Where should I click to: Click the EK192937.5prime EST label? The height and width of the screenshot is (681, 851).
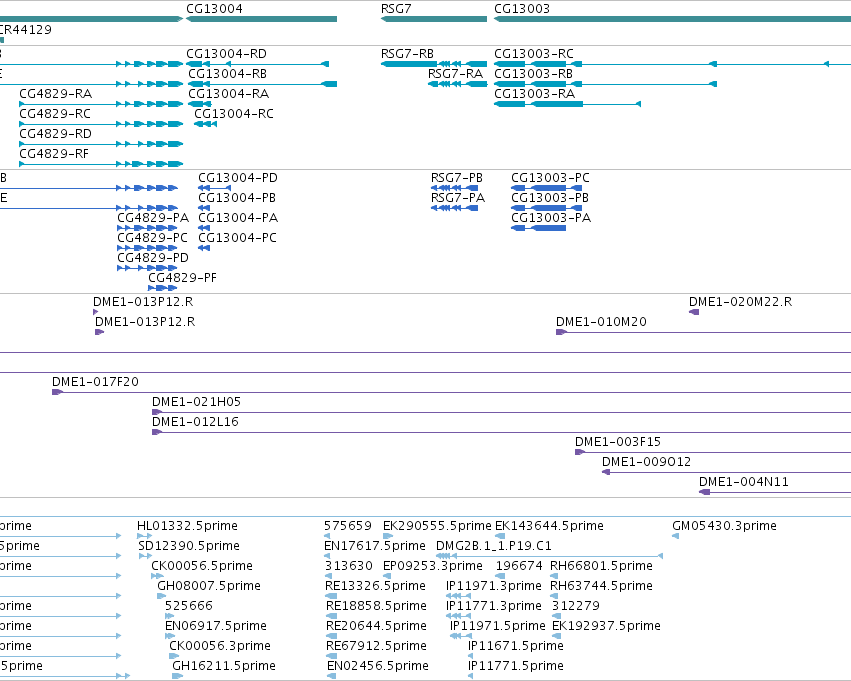606,627
